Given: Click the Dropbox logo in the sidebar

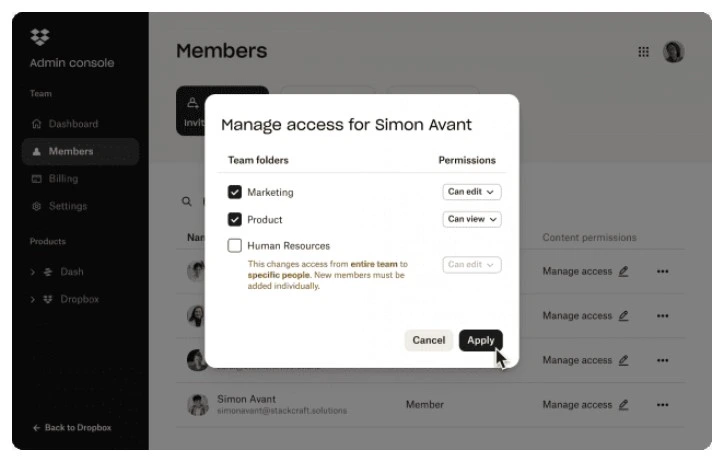Looking at the screenshot, I should 40,37.
